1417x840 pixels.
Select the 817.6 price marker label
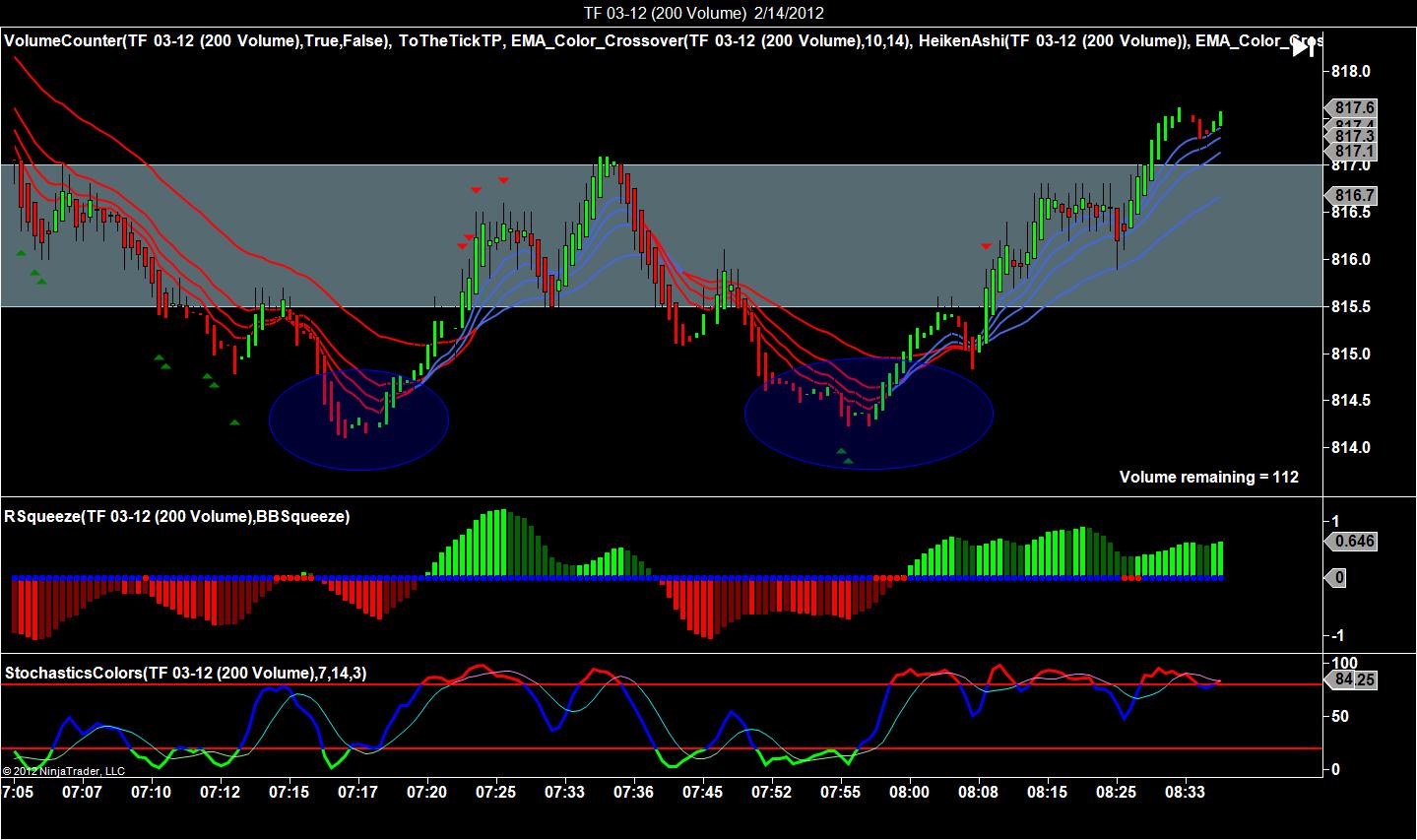[1352, 107]
